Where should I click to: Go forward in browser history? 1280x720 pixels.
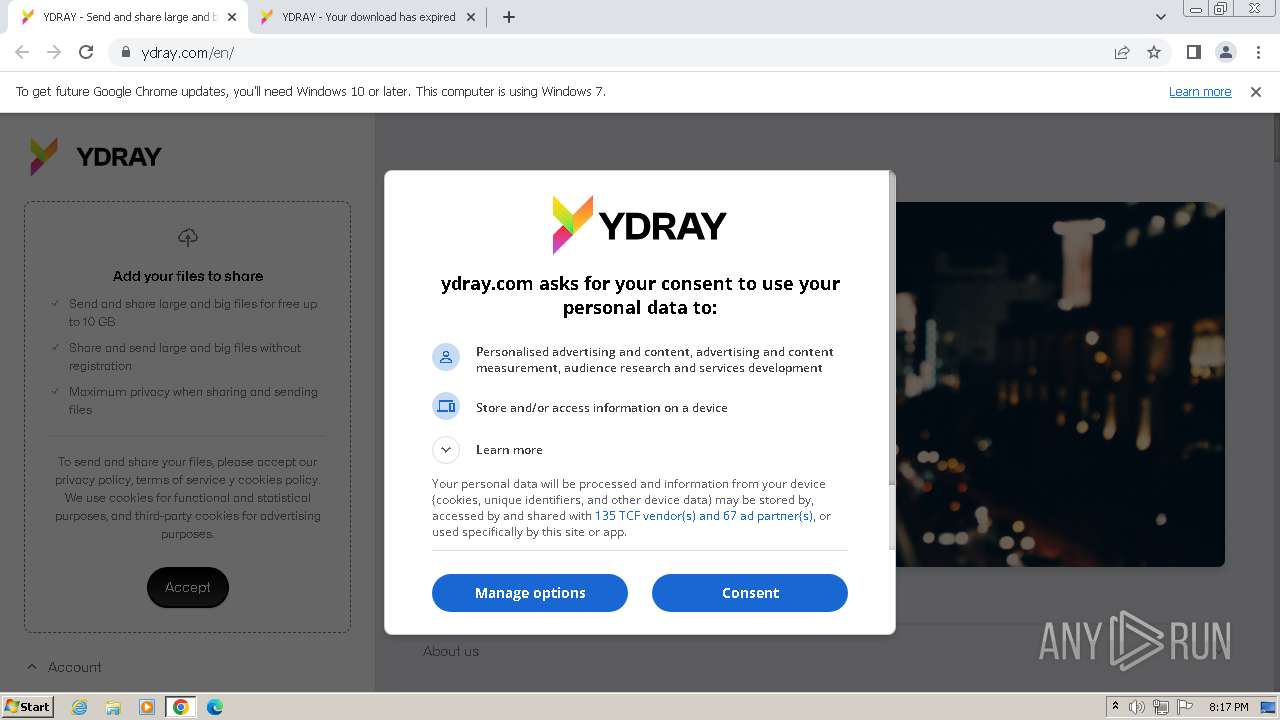(54, 53)
